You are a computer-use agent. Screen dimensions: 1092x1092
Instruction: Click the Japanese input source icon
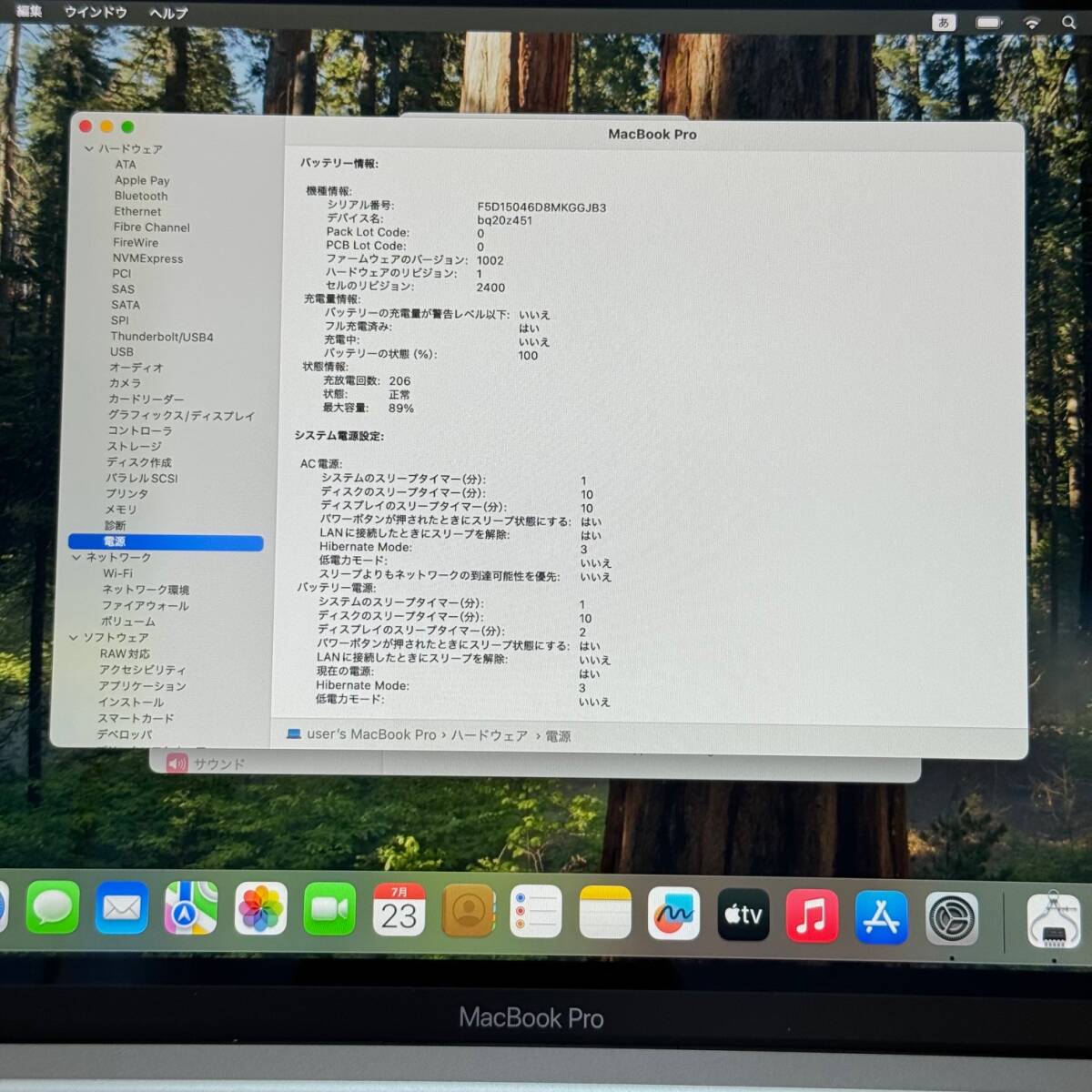(944, 22)
